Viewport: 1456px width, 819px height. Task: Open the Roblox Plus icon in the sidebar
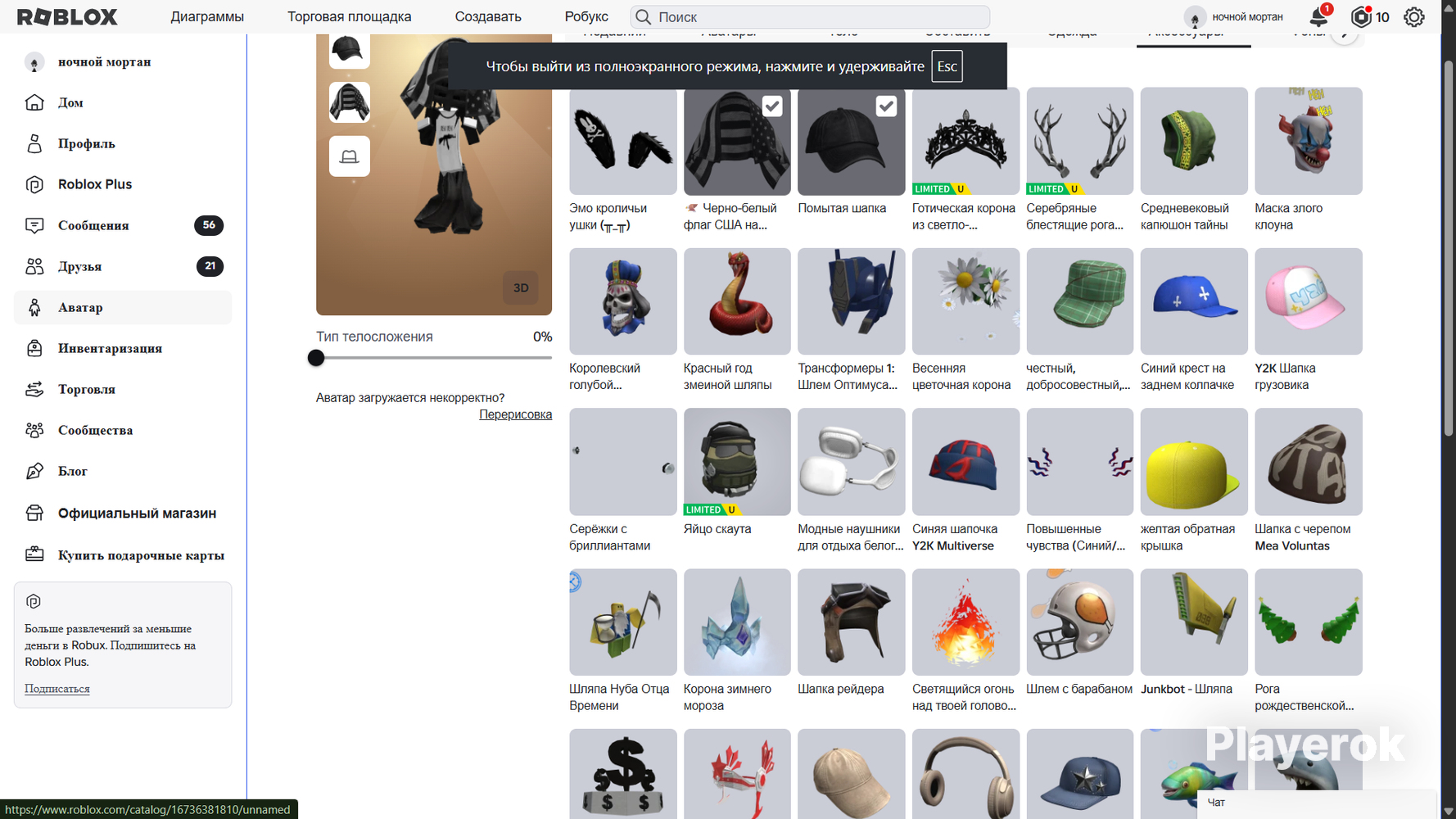click(x=34, y=184)
